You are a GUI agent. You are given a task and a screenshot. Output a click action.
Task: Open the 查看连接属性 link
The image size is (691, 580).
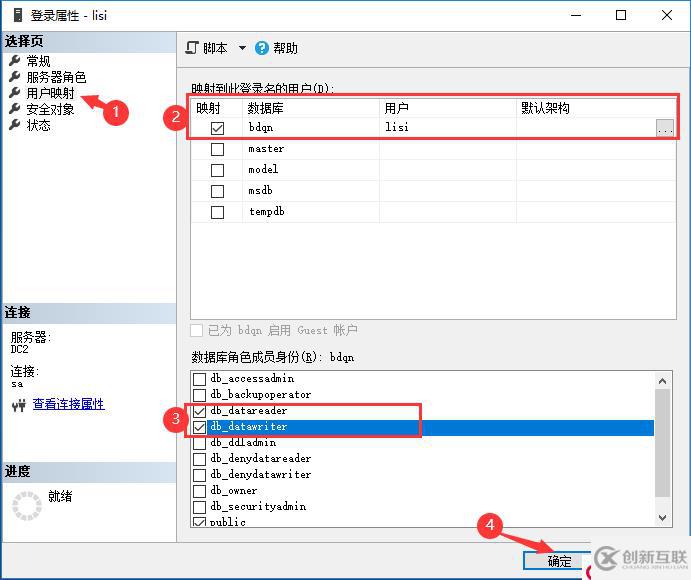click(x=69, y=404)
